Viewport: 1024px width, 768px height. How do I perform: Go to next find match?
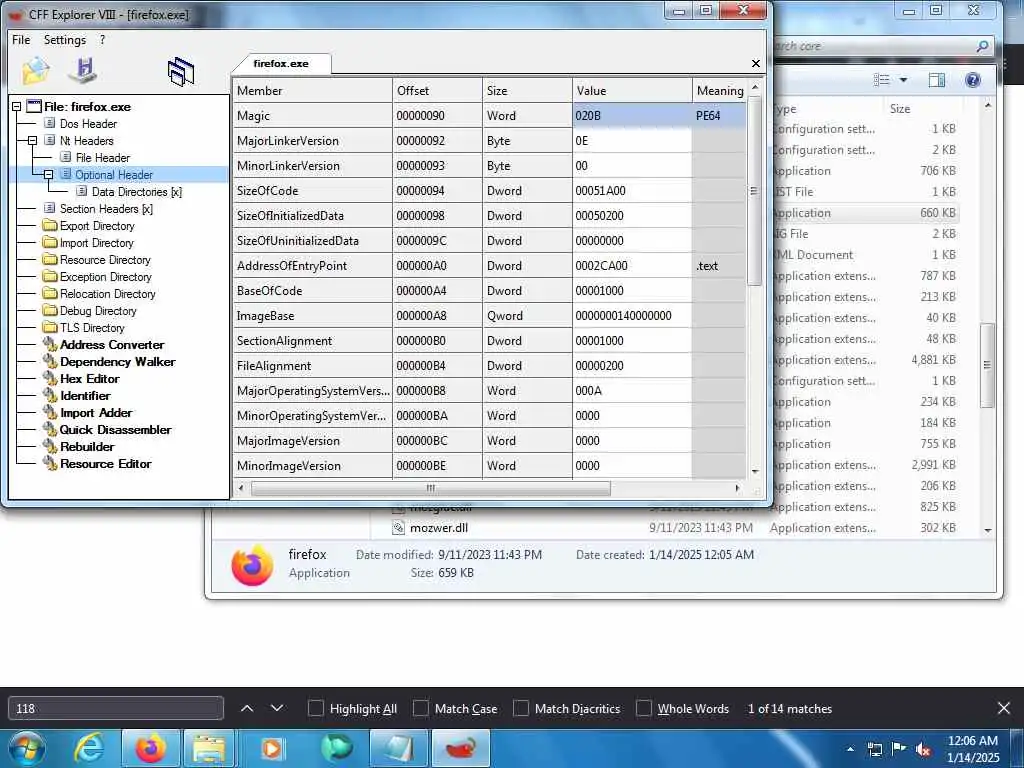pyautogui.click(x=277, y=709)
